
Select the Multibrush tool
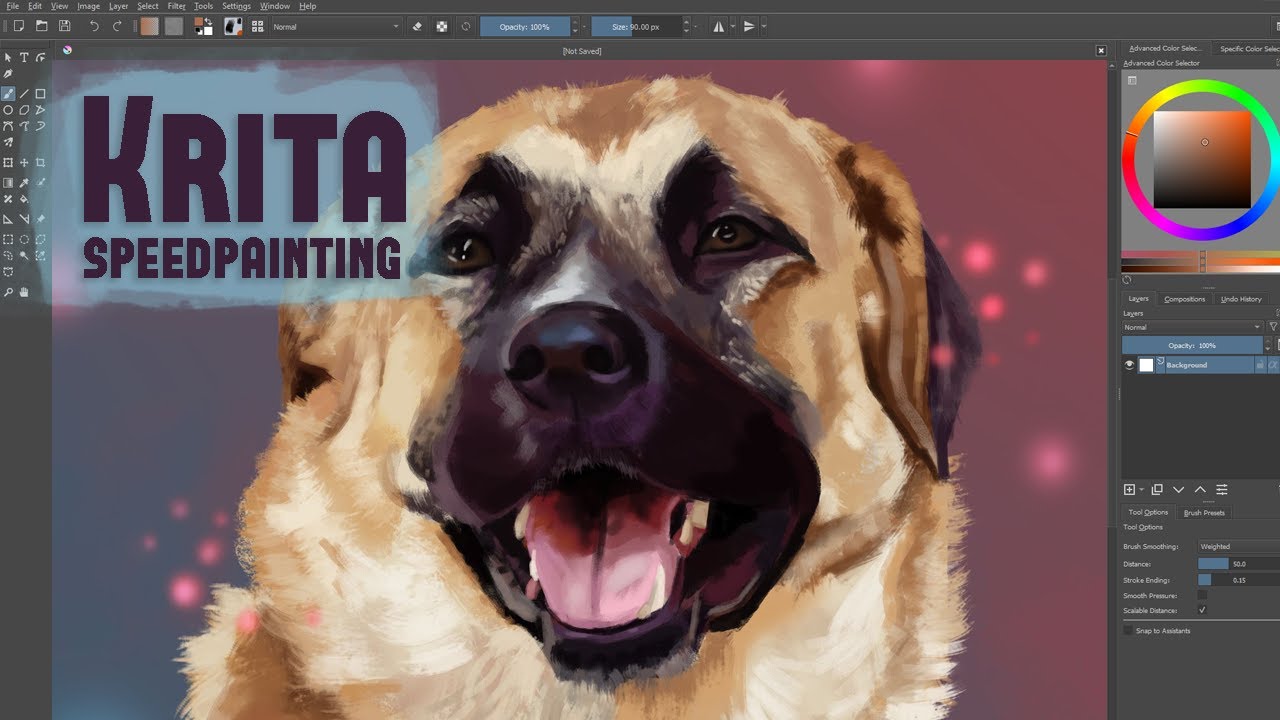coord(8,142)
